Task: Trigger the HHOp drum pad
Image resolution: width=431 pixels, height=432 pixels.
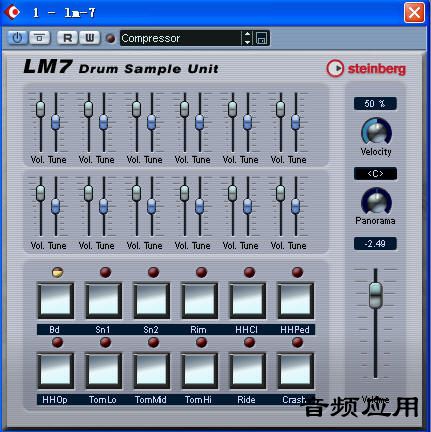Action: coord(55,371)
